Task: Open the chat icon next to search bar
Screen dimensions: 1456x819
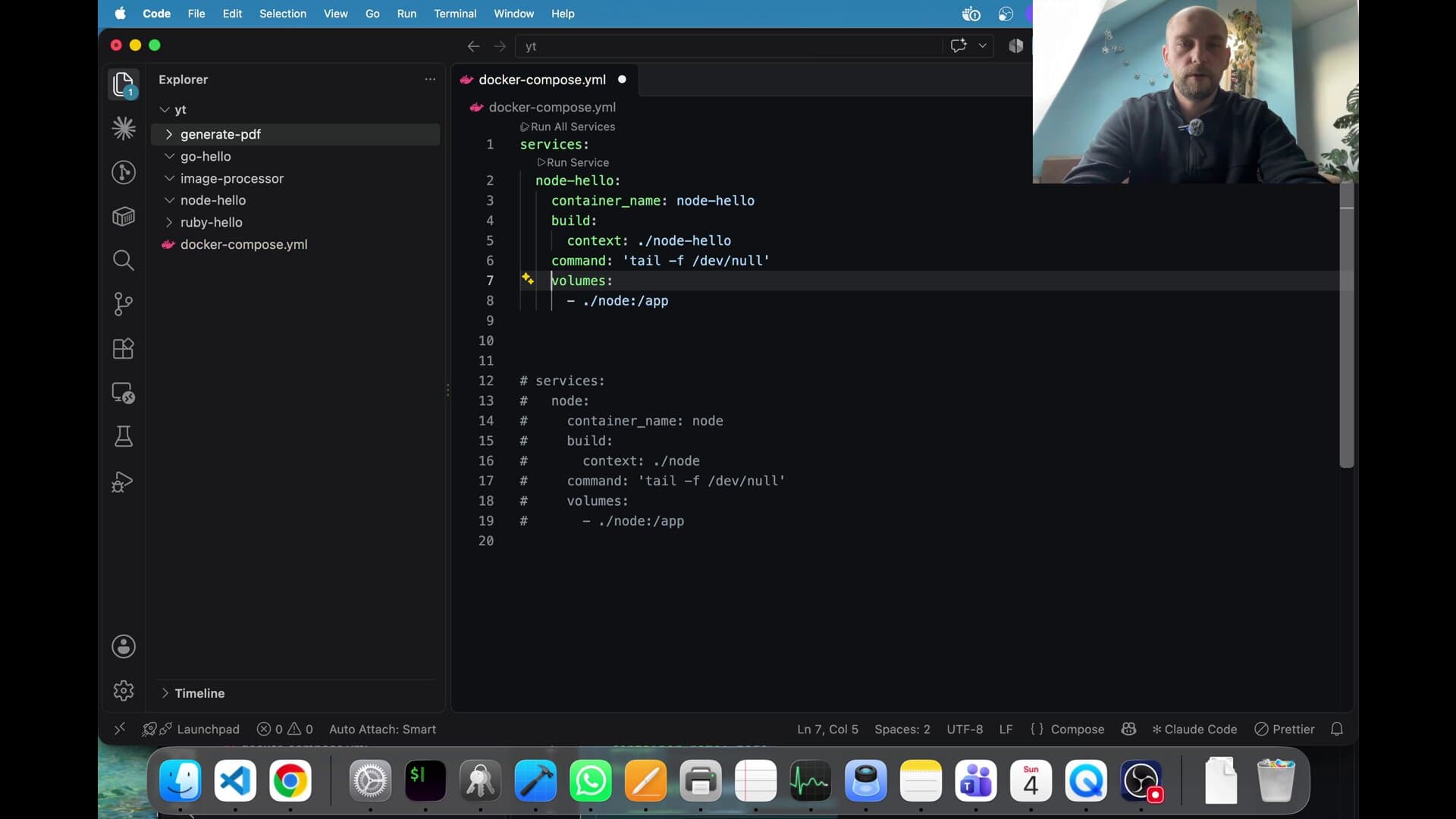Action: point(959,45)
